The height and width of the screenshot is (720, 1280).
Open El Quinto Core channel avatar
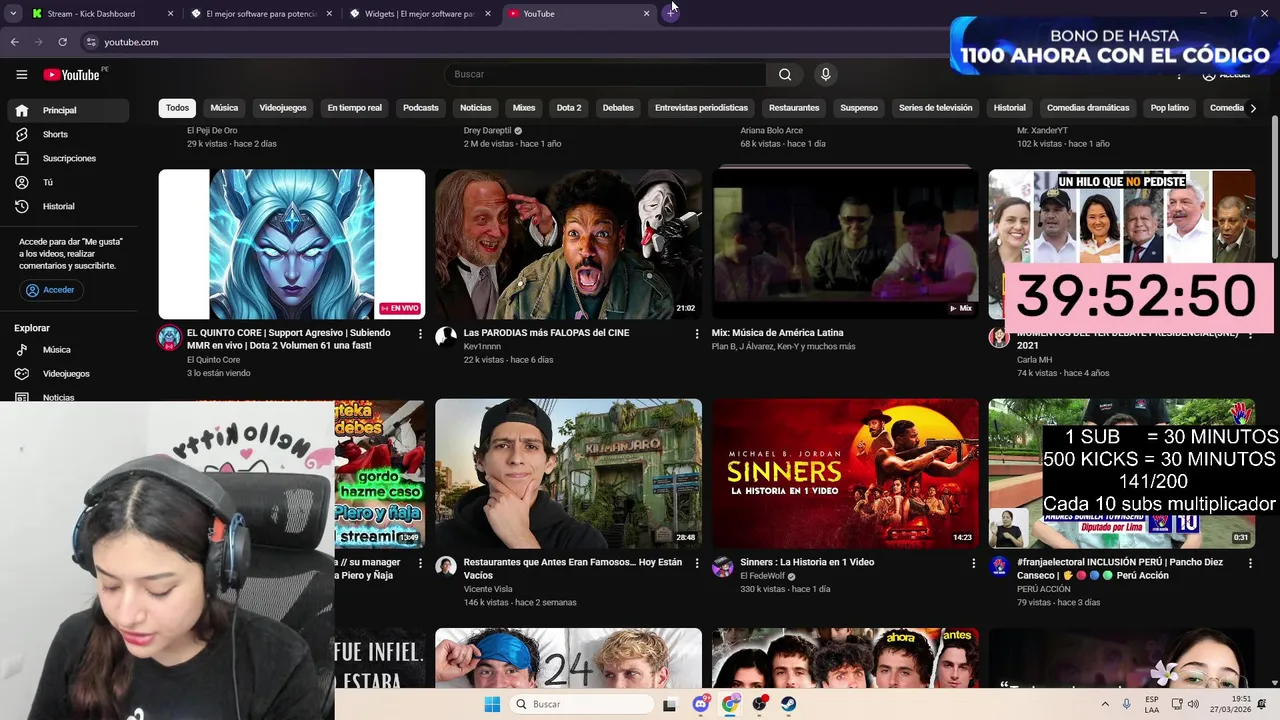[x=169, y=337]
